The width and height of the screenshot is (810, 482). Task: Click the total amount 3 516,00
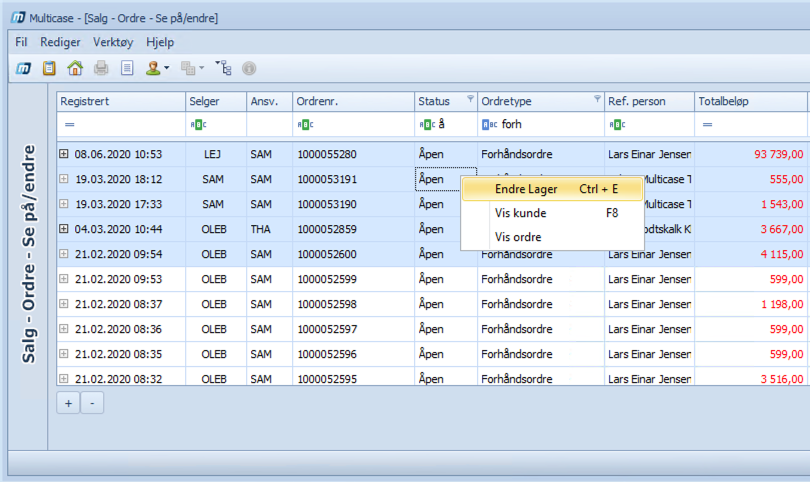click(x=782, y=379)
